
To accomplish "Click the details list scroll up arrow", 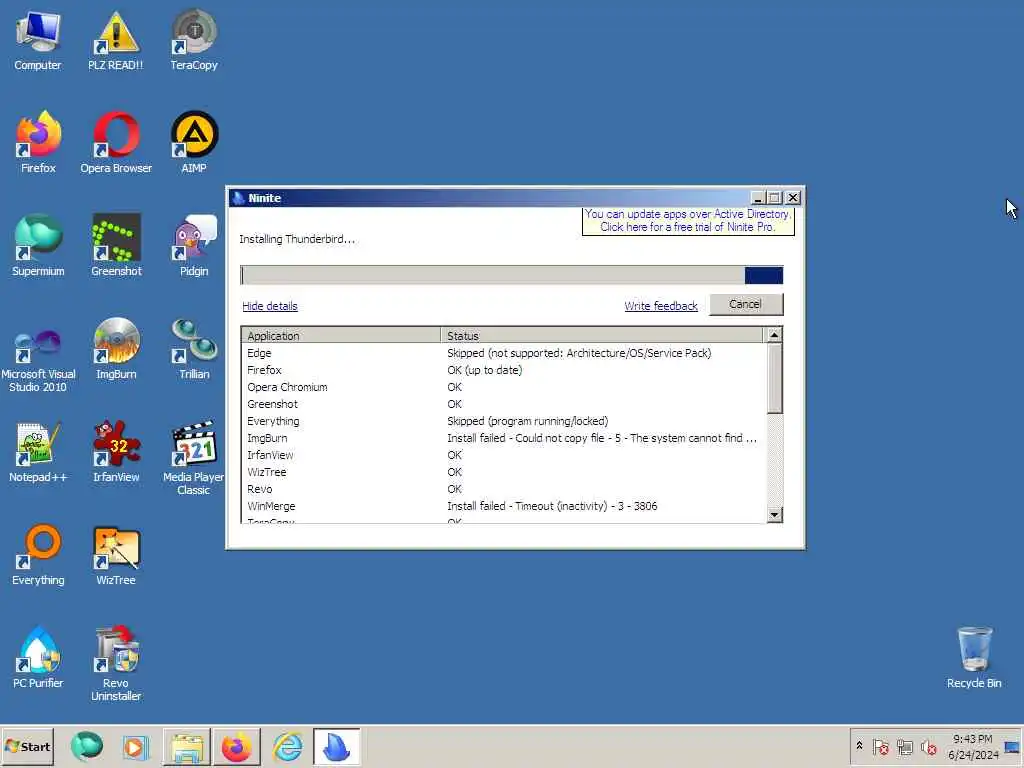I will pyautogui.click(x=775, y=335).
